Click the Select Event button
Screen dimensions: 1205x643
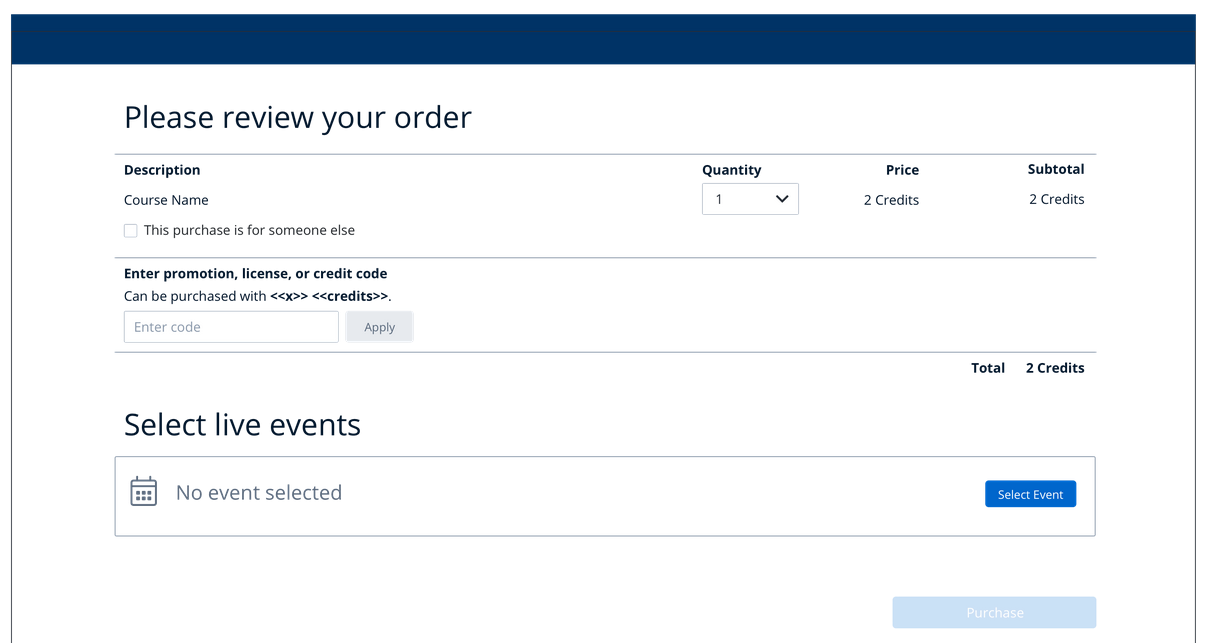(1030, 494)
